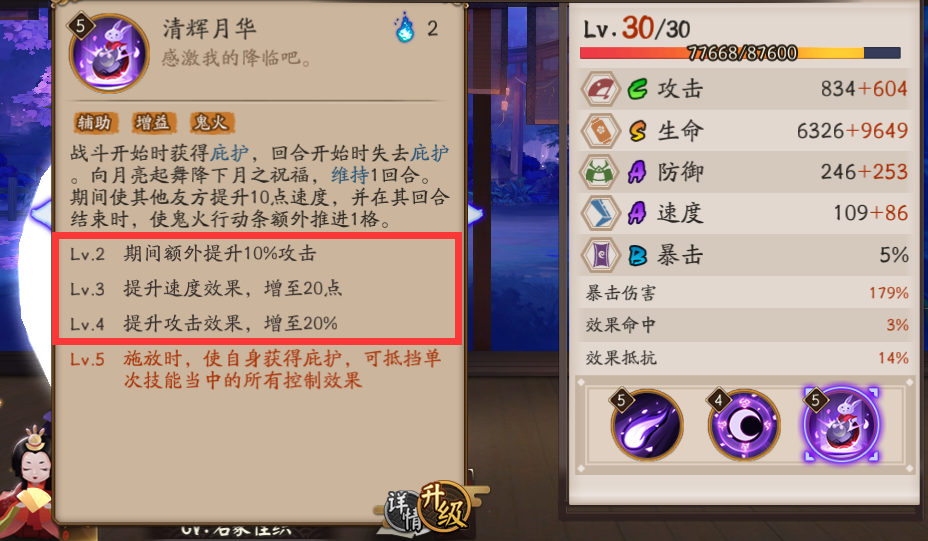Viewport: 928px width, 541px height.
Task: Click the 升级 upgrade button
Action: [x=444, y=506]
